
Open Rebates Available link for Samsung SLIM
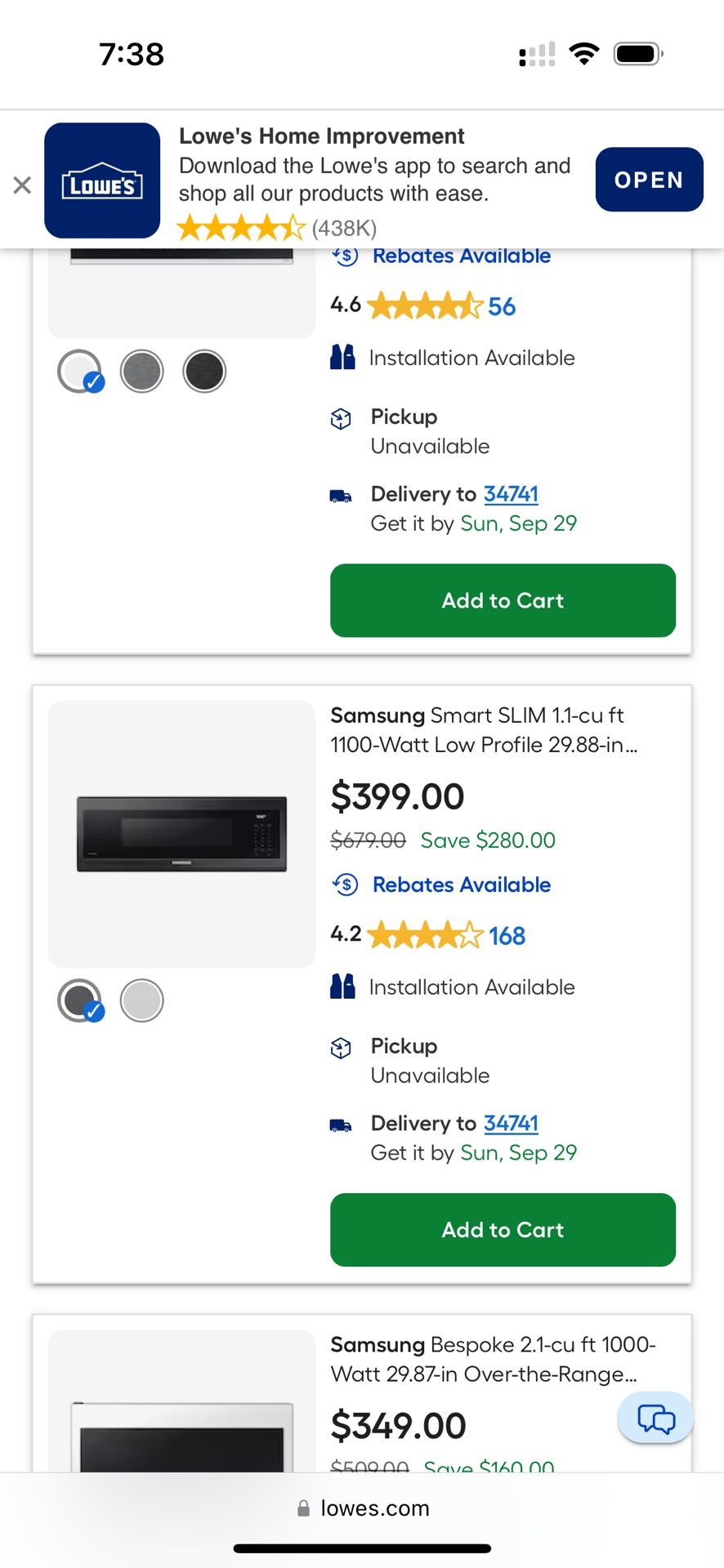coord(462,884)
